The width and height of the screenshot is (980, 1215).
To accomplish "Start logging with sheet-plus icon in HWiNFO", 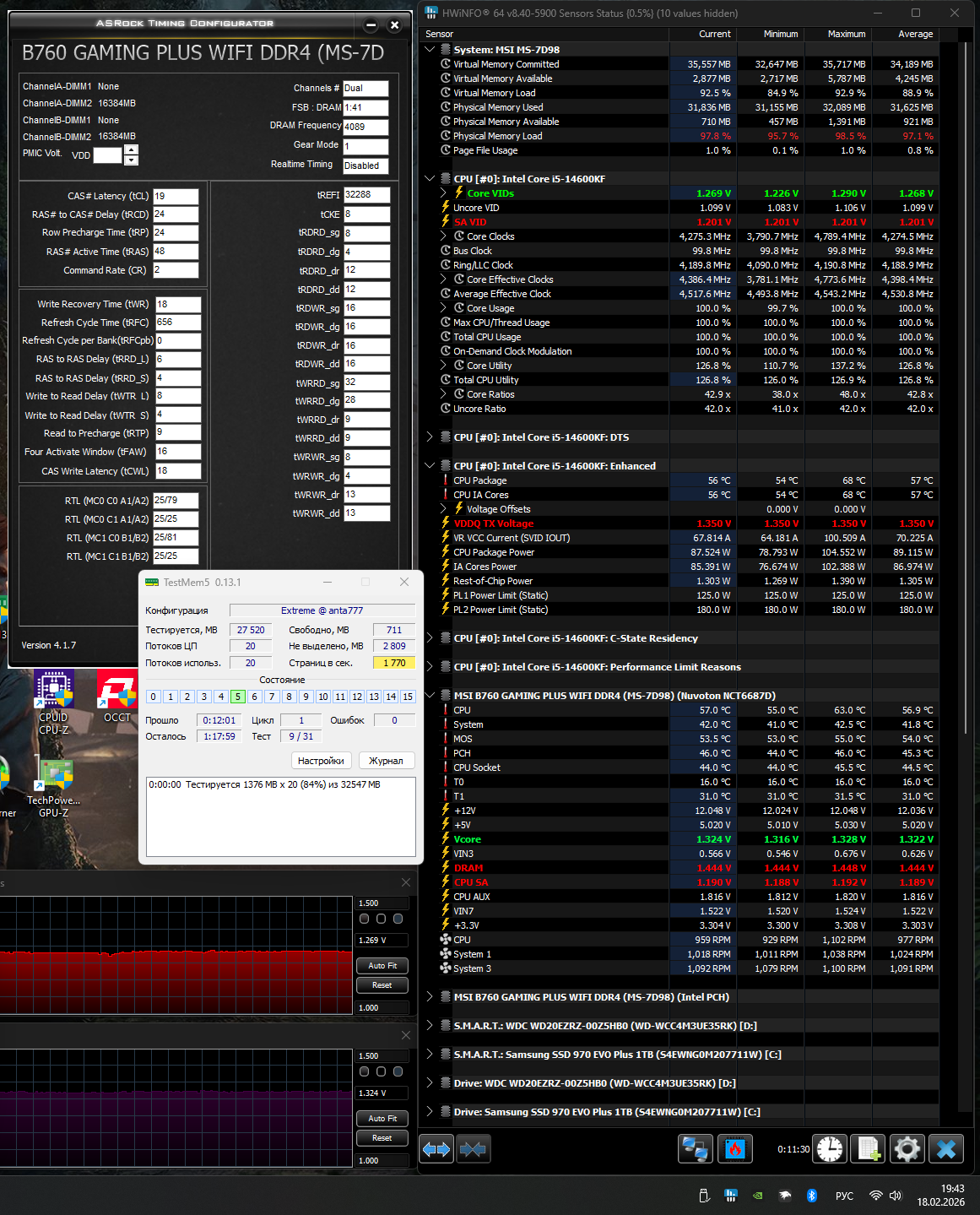I will (x=869, y=1149).
